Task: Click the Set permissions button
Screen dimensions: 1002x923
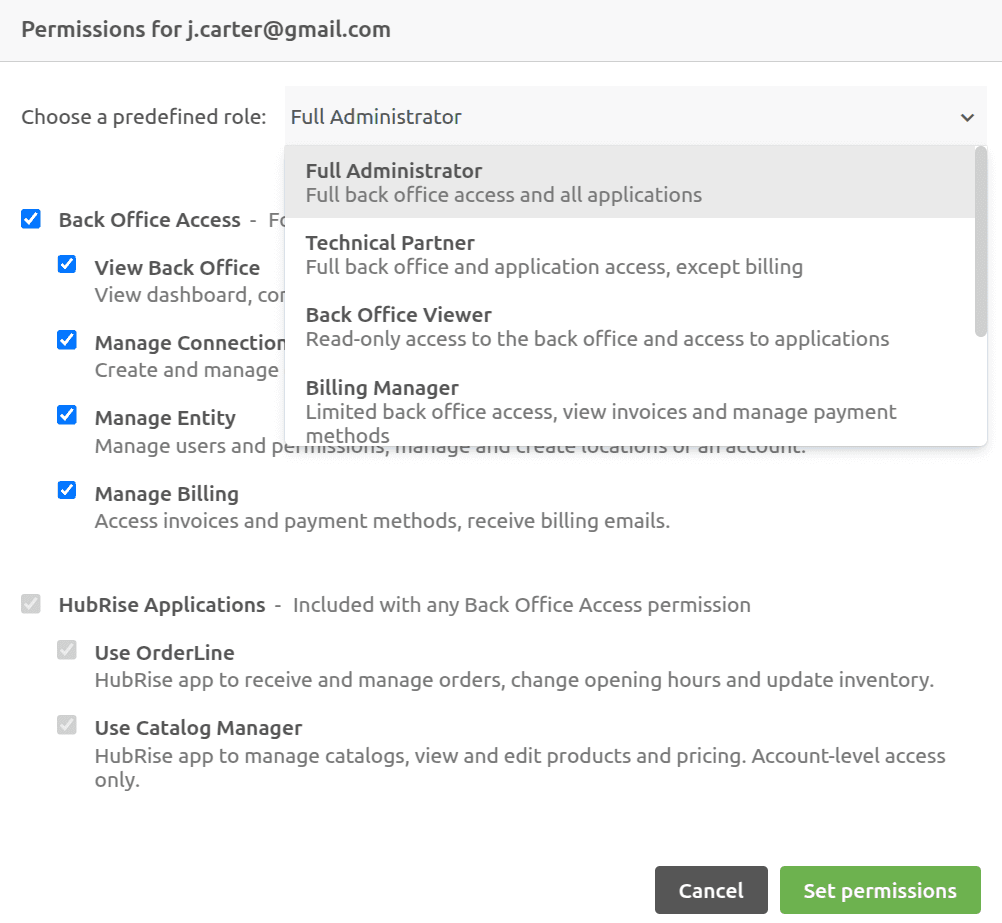Action: (879, 890)
